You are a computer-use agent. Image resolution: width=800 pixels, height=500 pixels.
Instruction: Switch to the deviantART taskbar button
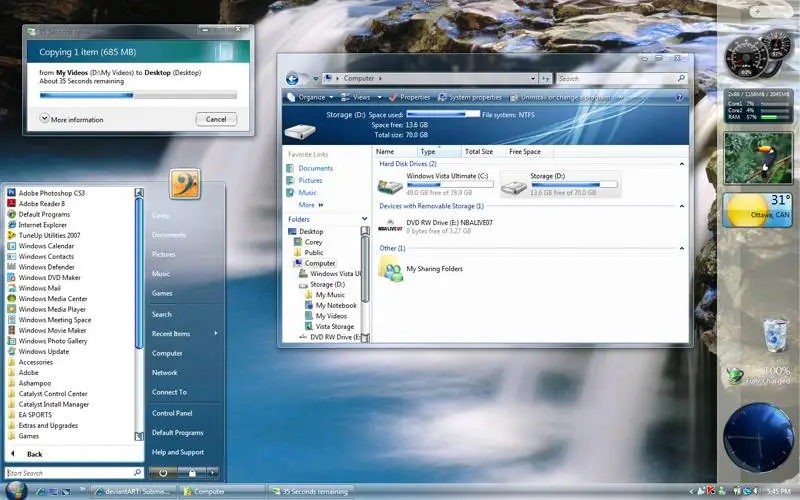(134, 492)
